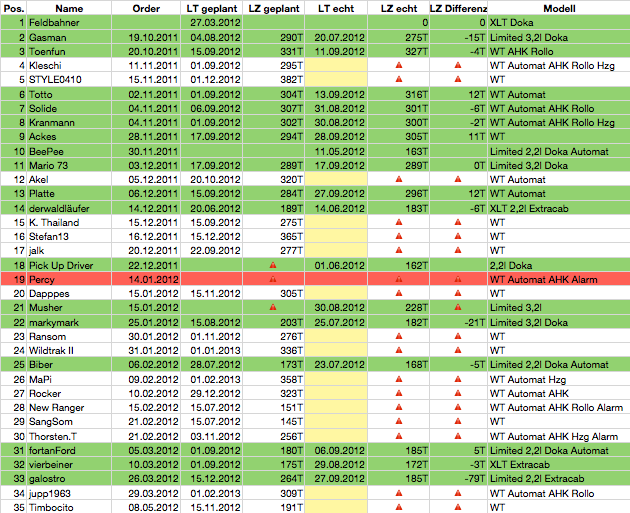This screenshot has width=630, height=513.
Task: Click the warning icon in Ransom's LZ echt cell
Action: point(399,336)
